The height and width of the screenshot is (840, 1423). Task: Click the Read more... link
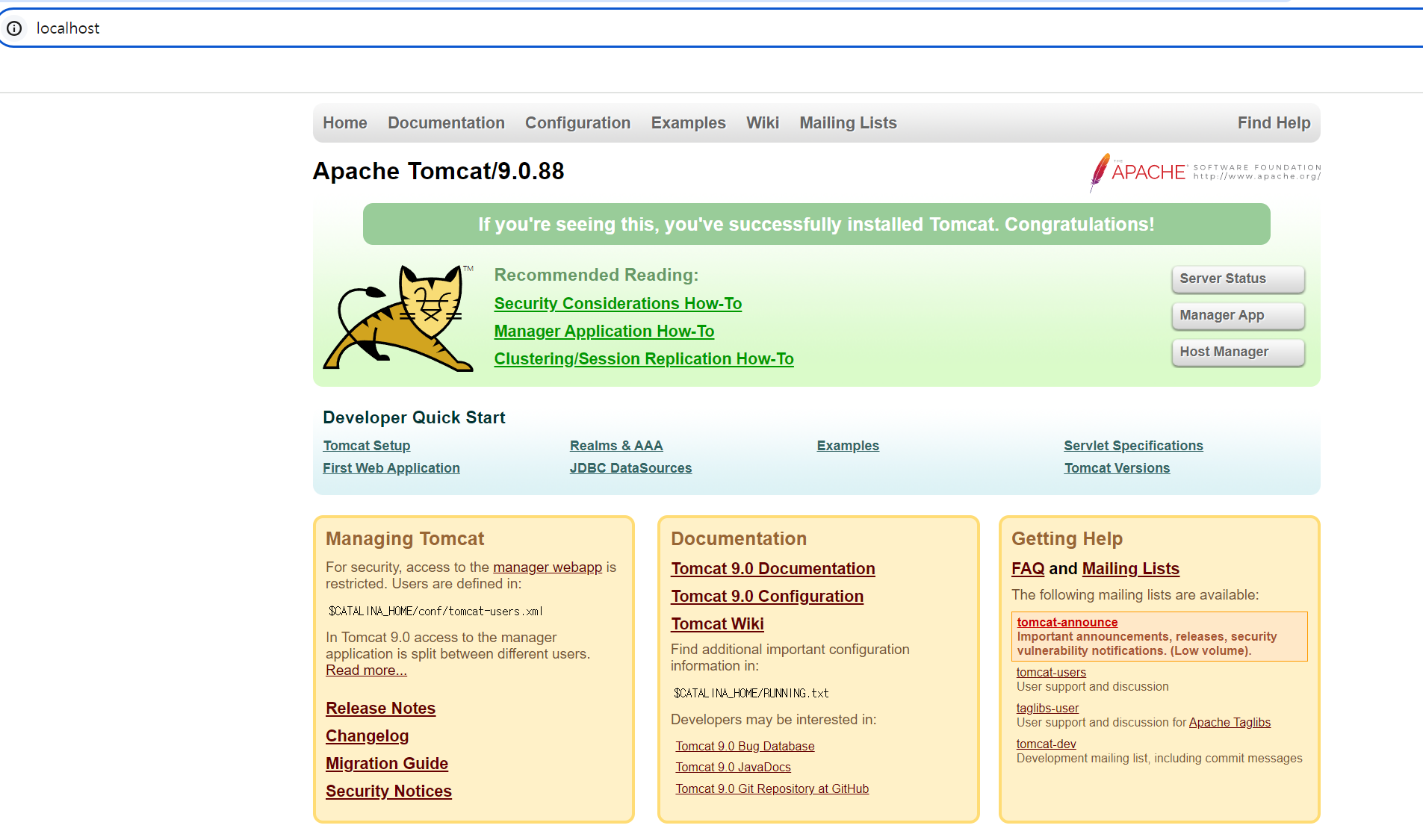pyautogui.click(x=366, y=671)
